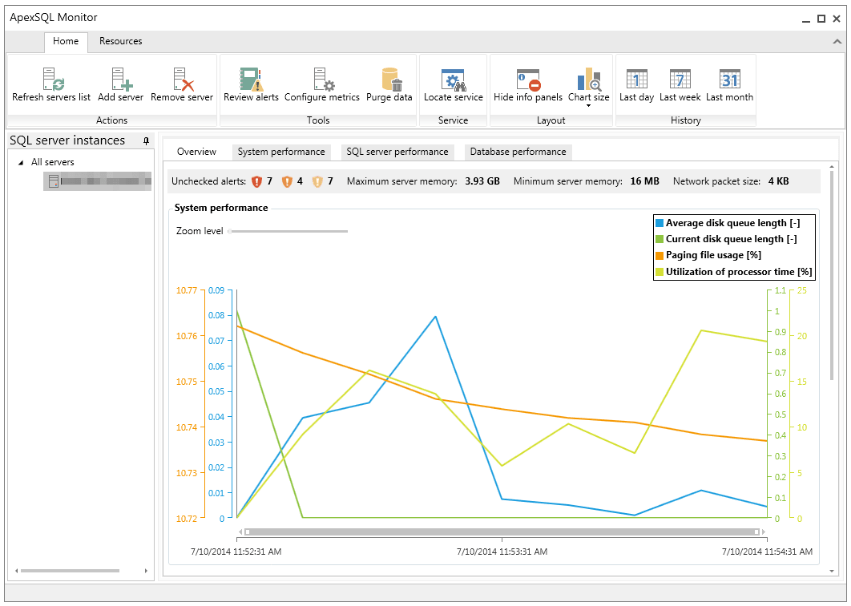
Task: Click the orange medium-severity alerts icon
Action: [287, 182]
